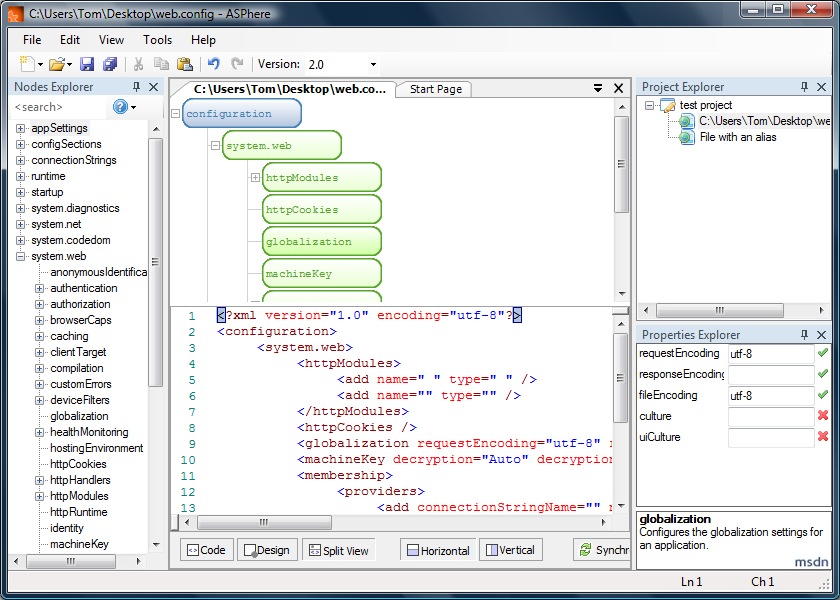This screenshot has width=840, height=600.
Task: Toggle Vertical layout
Action: tap(508, 550)
